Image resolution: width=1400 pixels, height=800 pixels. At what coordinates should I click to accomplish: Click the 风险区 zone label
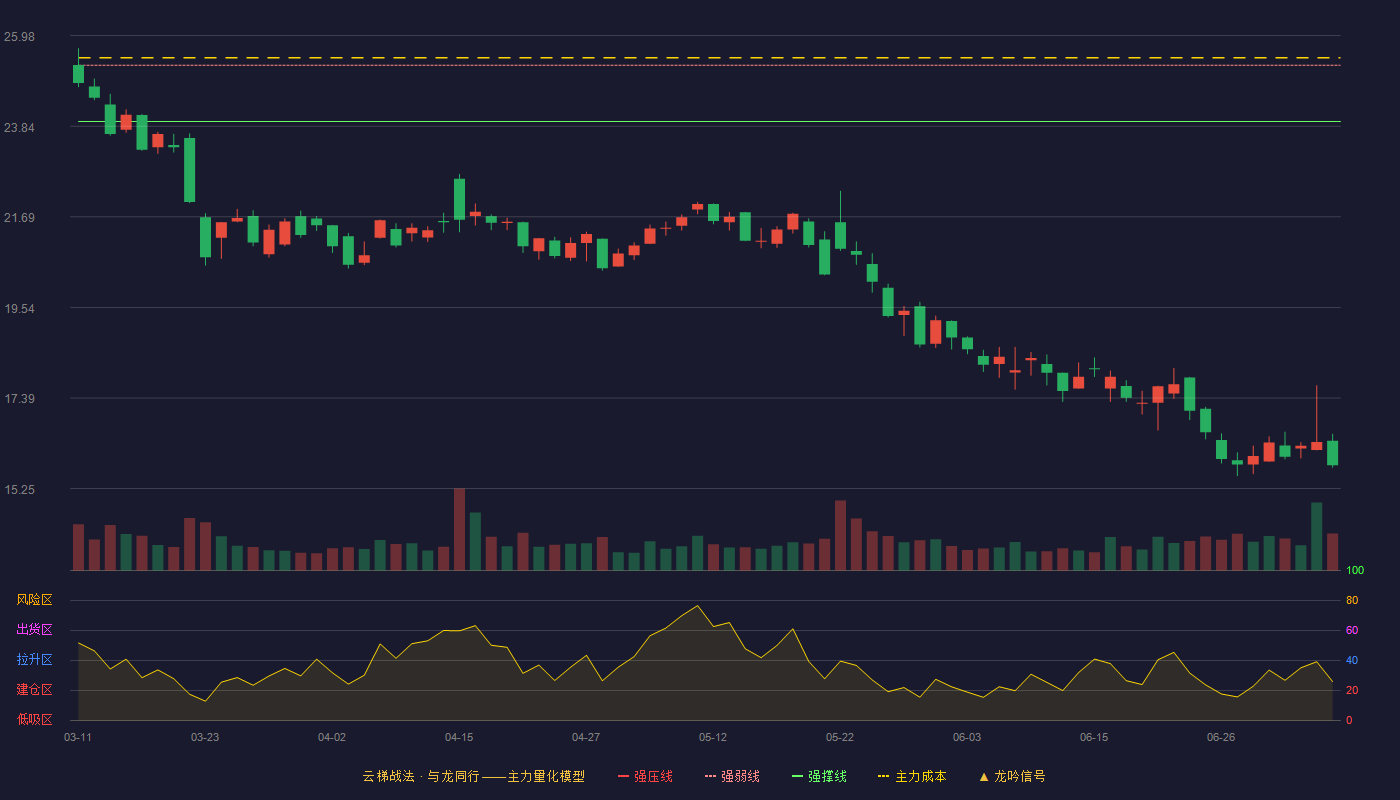(35, 600)
